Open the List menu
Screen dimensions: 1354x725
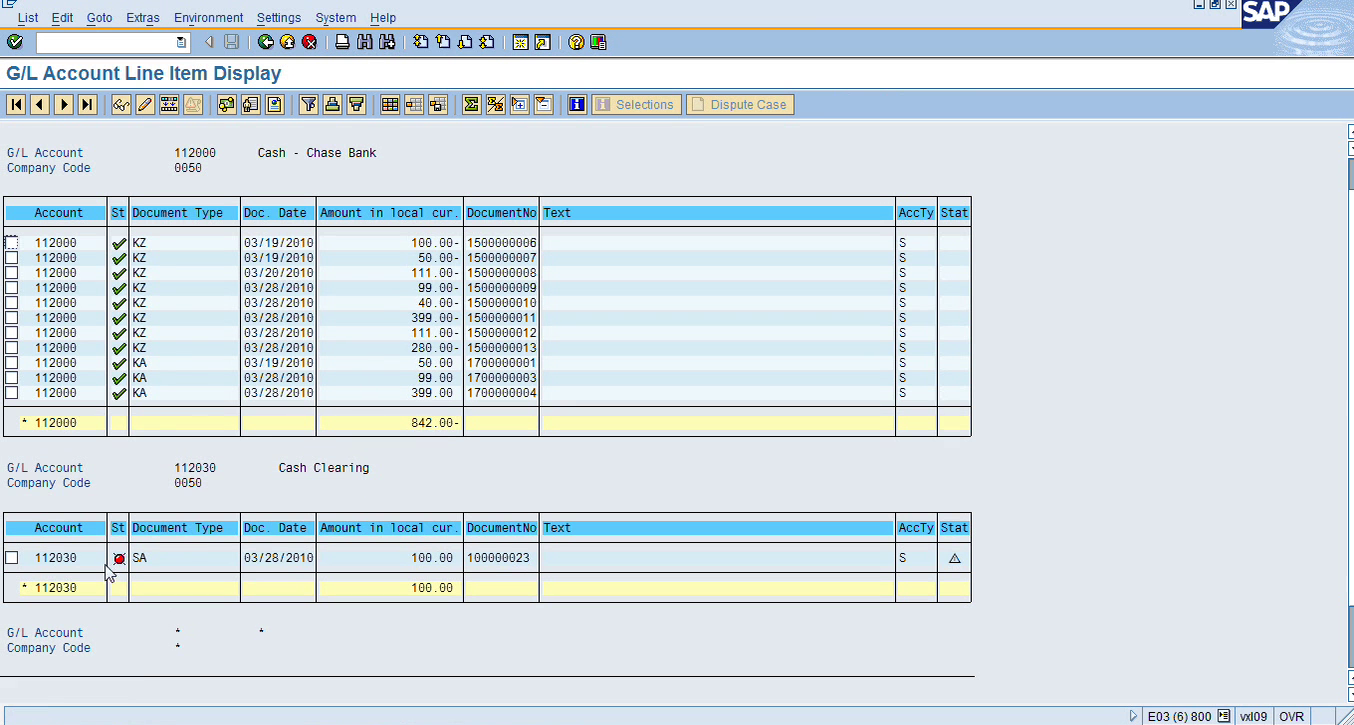pyautogui.click(x=28, y=18)
